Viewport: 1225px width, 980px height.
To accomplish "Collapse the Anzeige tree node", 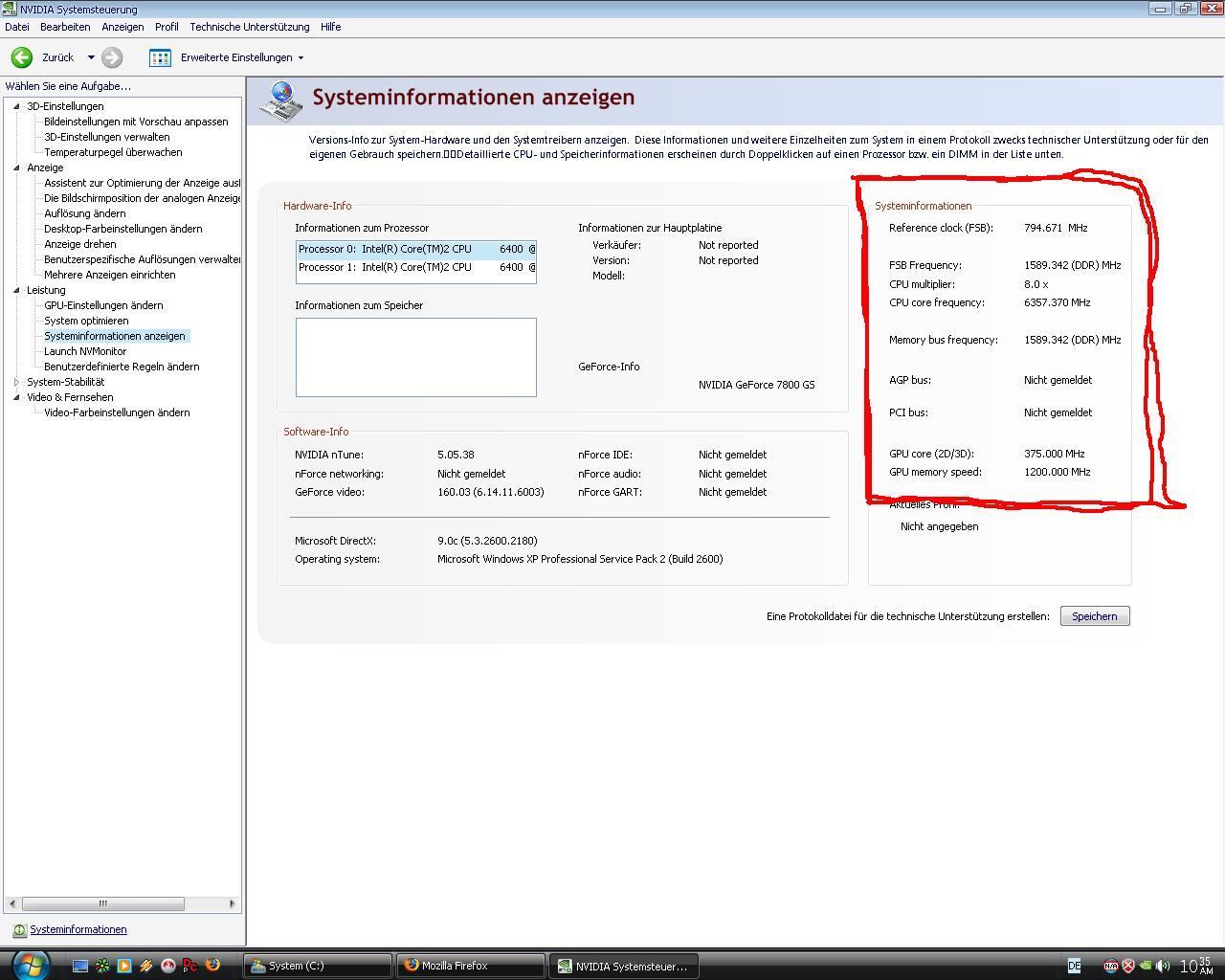I will point(16,167).
